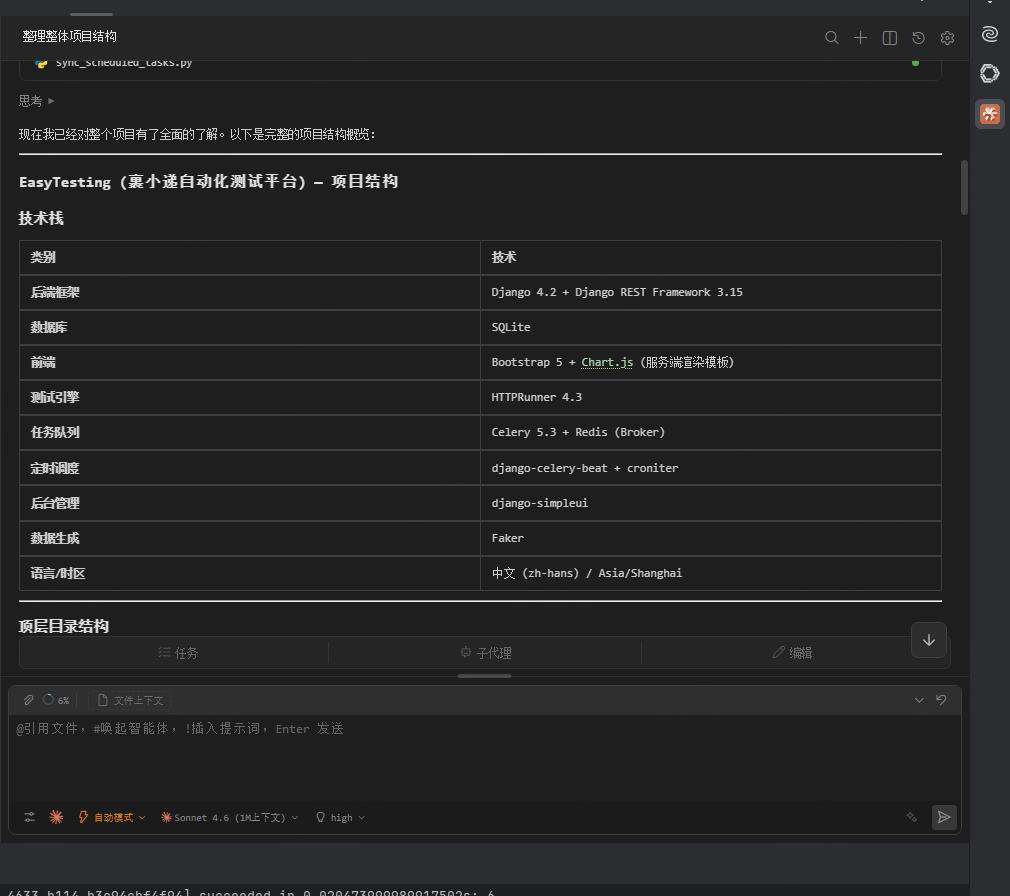Switch to the 子代理 tab
Image resolution: width=1010 pixels, height=896 pixels.
486,653
